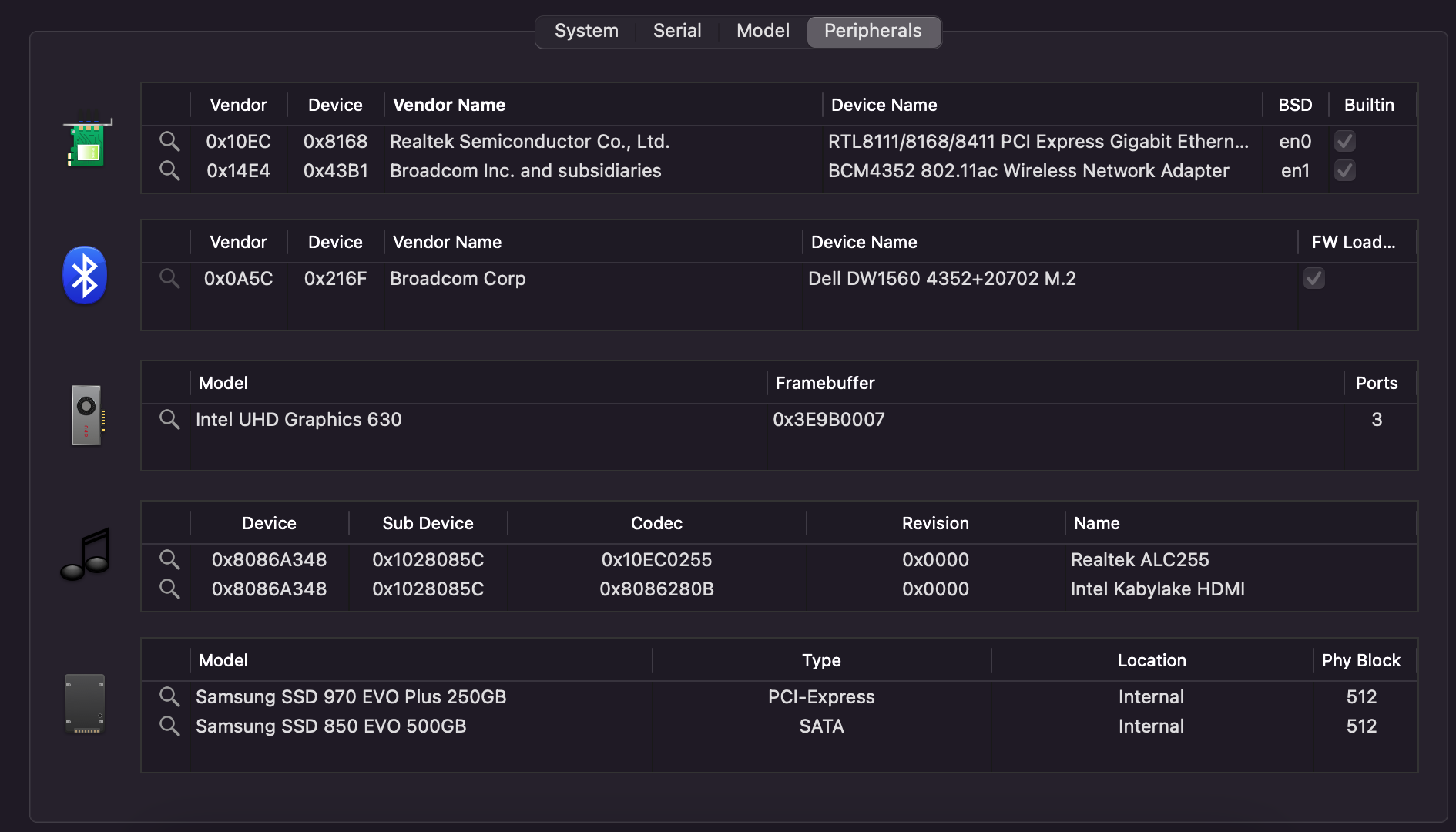Toggle Builtin checkbox for en1

[x=1345, y=170]
